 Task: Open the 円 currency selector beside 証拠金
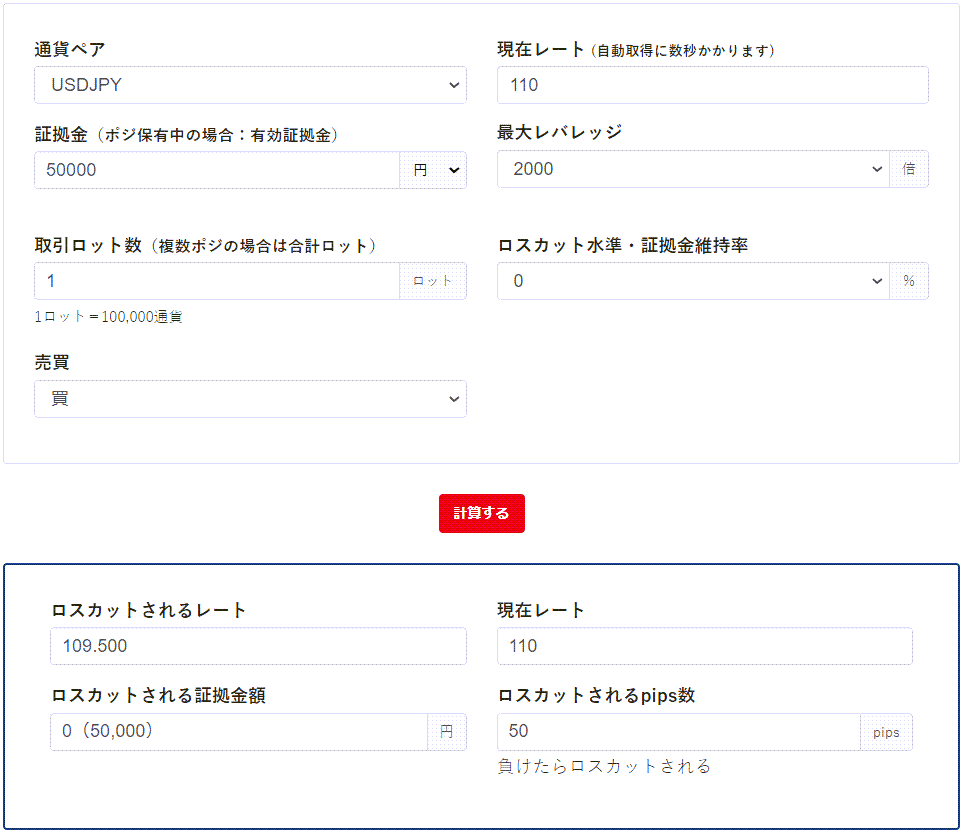coord(433,170)
